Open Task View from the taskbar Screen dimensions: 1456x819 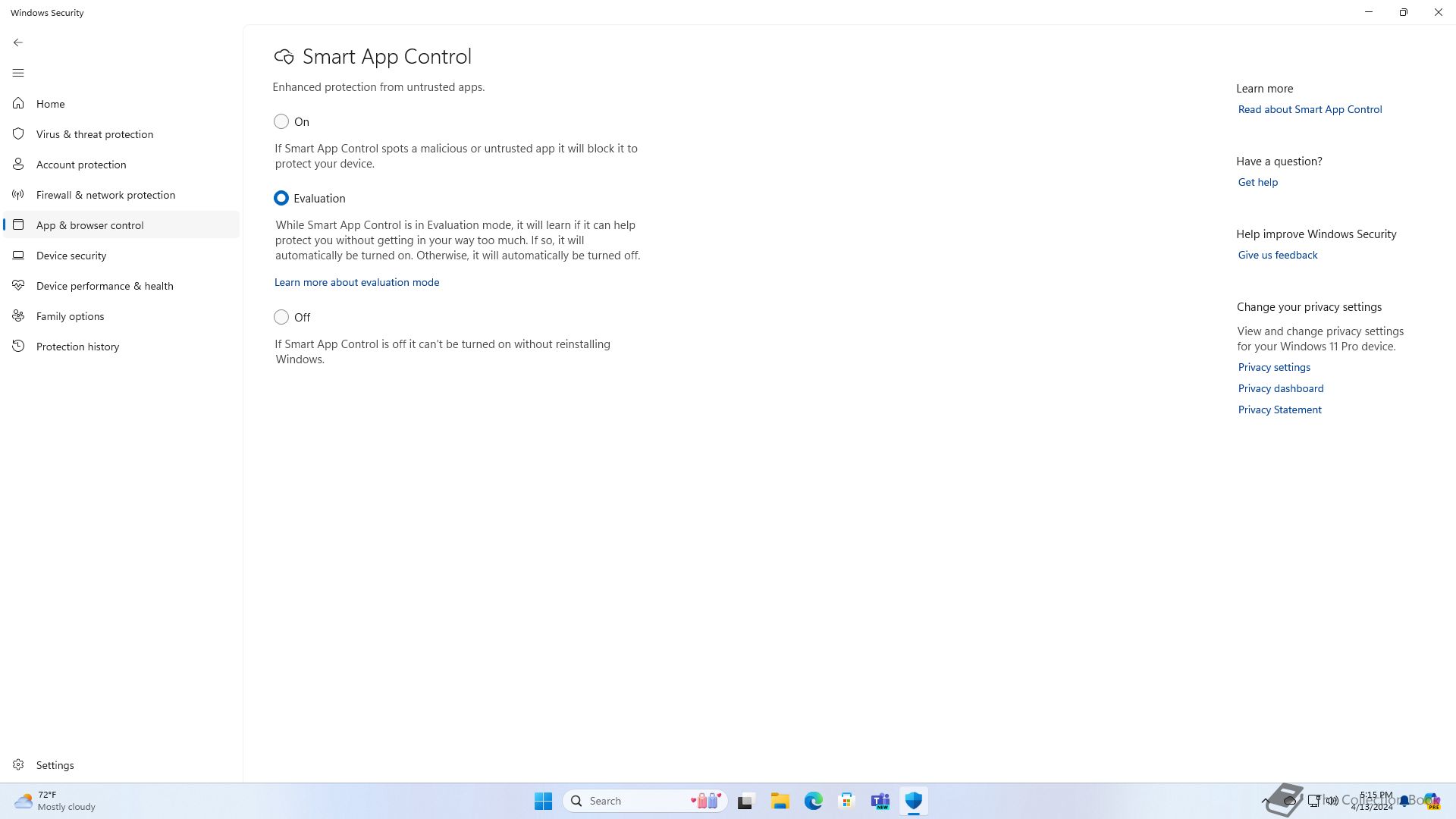point(746,801)
